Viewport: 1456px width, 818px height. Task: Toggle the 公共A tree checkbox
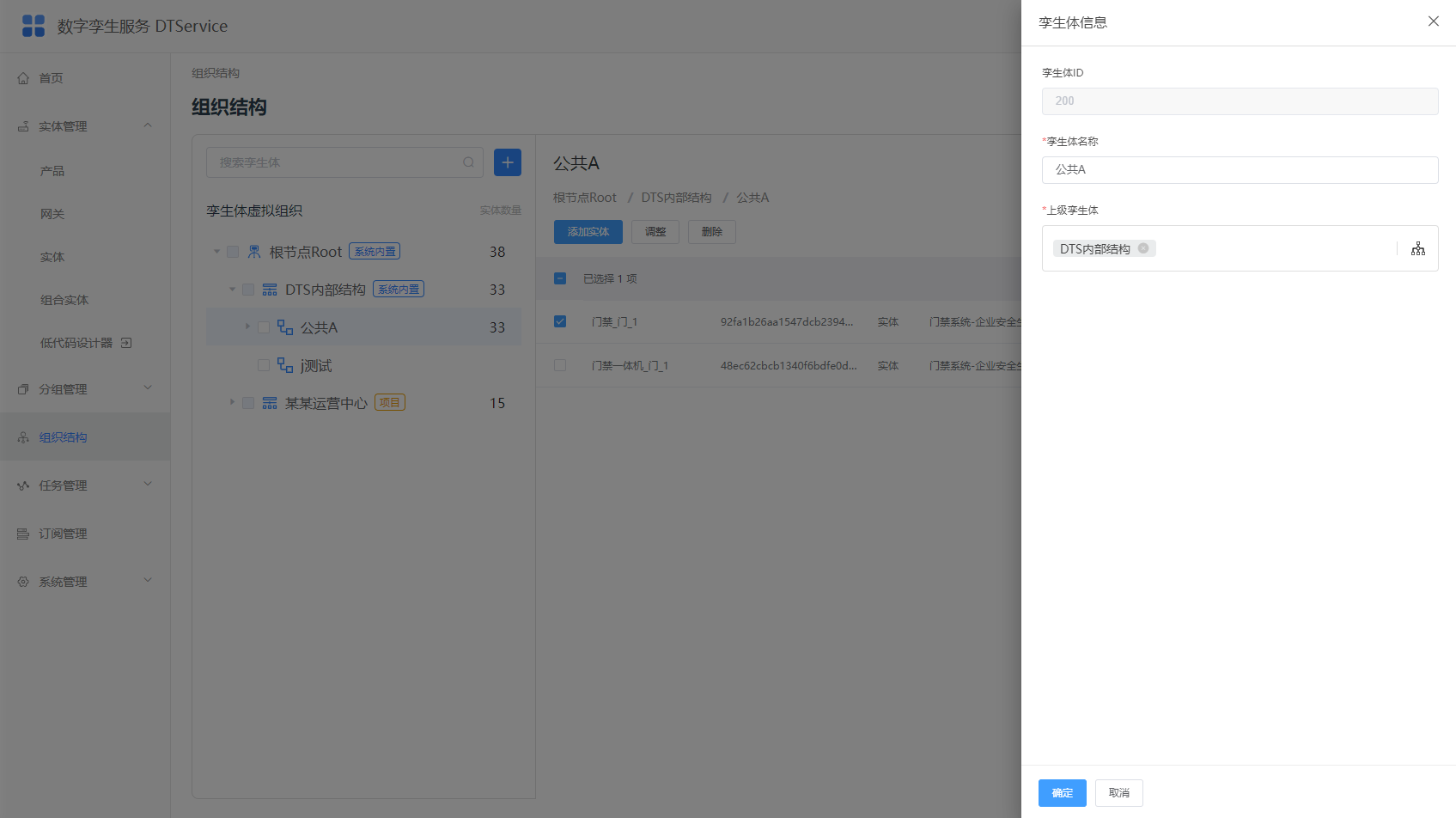(x=264, y=327)
